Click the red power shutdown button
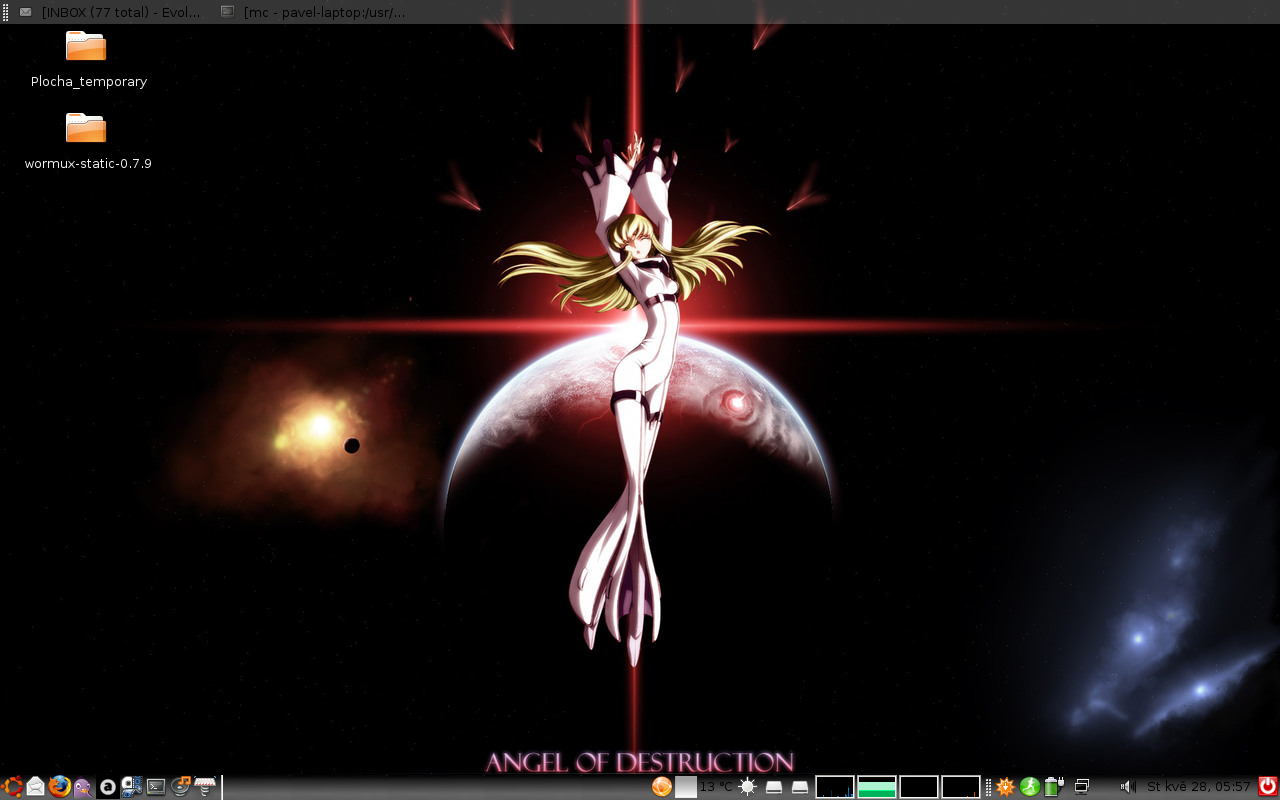The image size is (1280, 800). pos(1267,787)
